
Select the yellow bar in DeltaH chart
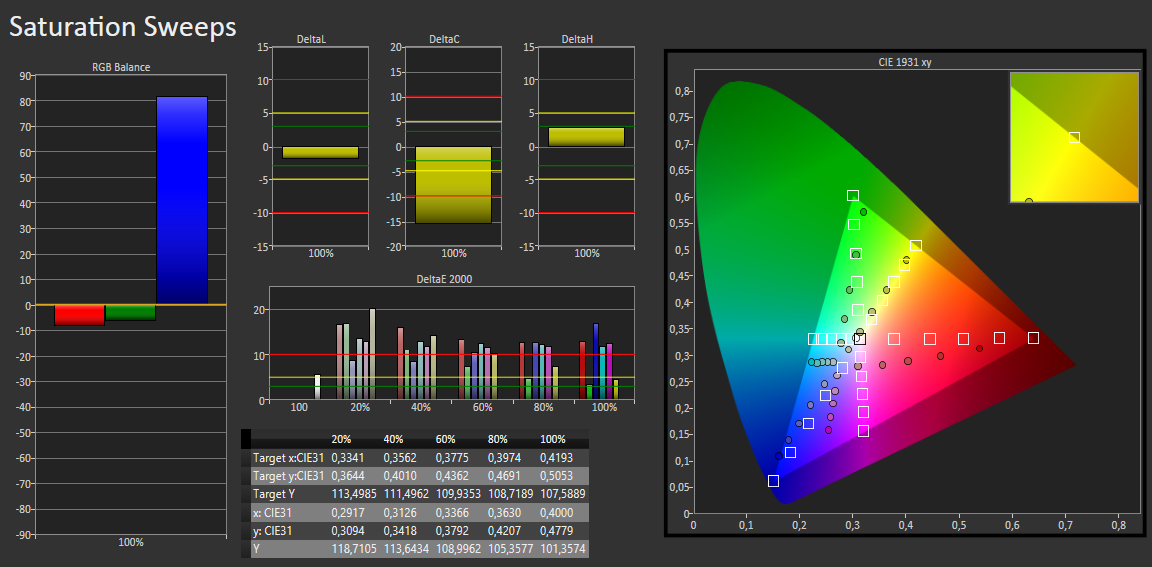pyautogui.click(x=586, y=137)
